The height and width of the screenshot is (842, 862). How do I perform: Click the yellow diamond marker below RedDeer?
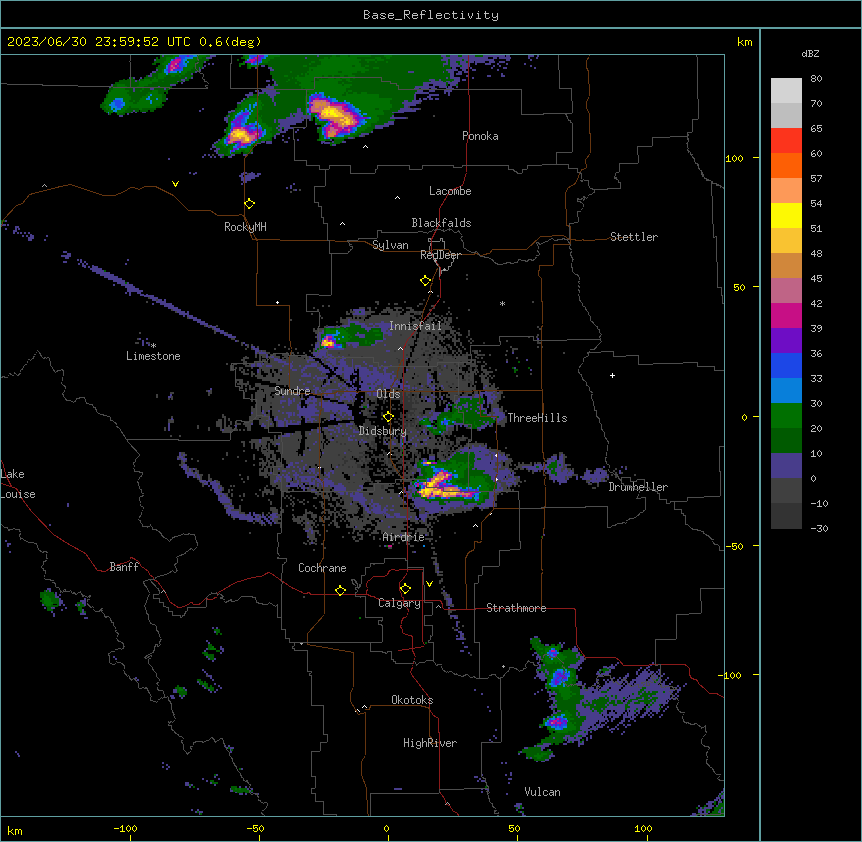click(426, 281)
